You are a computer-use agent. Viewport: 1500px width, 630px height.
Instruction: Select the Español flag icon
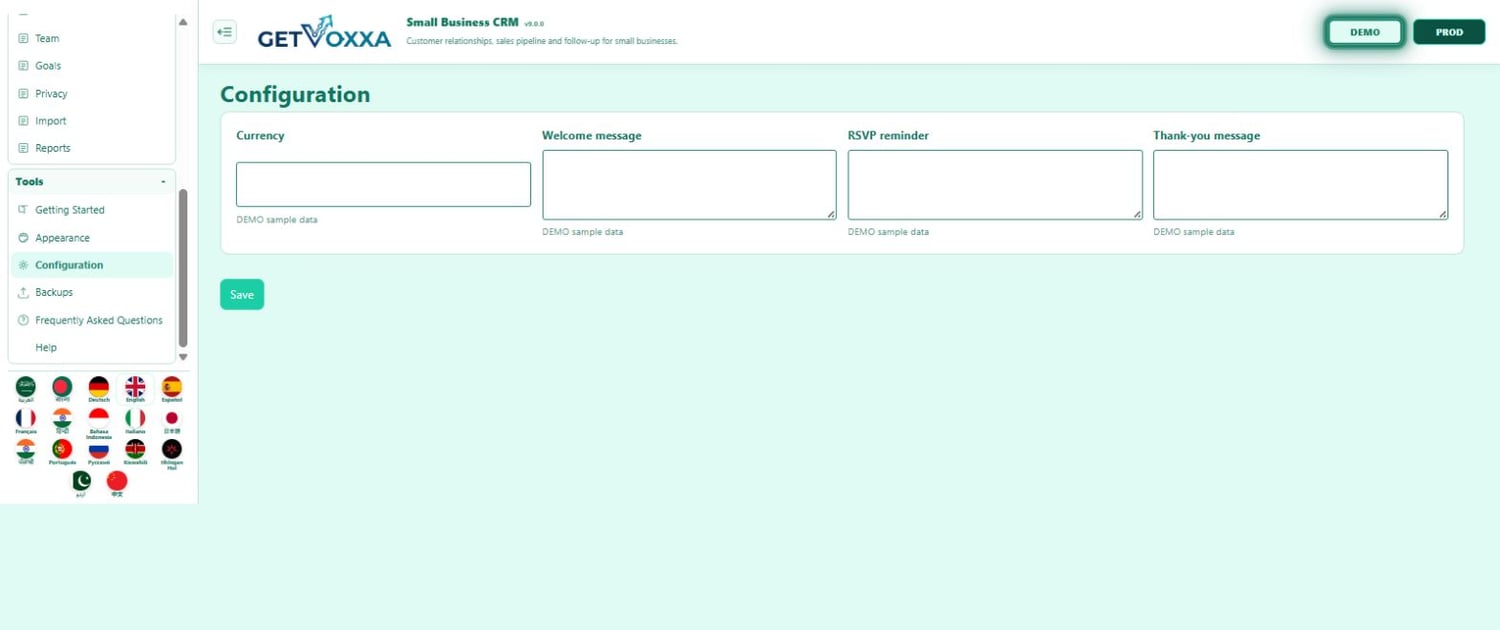click(172, 389)
